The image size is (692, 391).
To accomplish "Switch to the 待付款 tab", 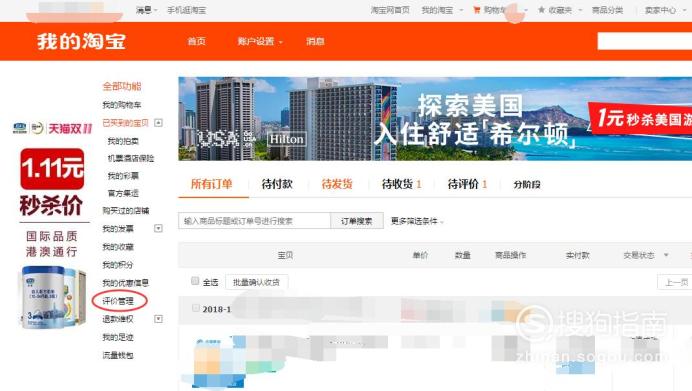I will click(x=277, y=184).
